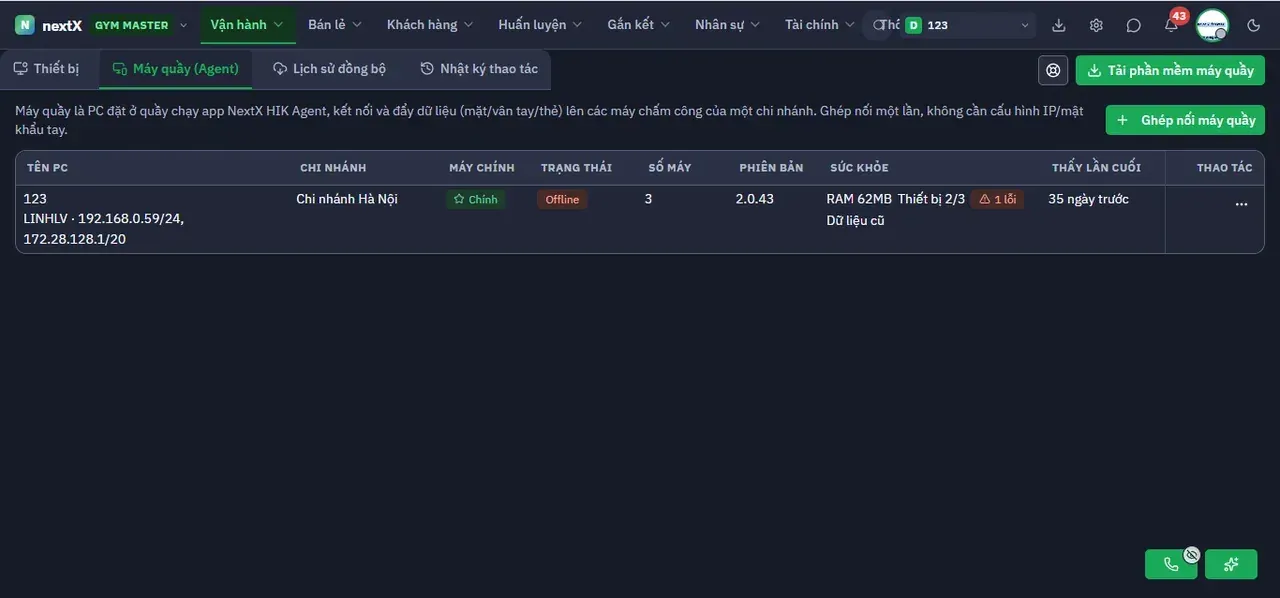Viewport: 1280px width, 598px height.
Task: Open the Gắn kết menu
Action: point(640,25)
